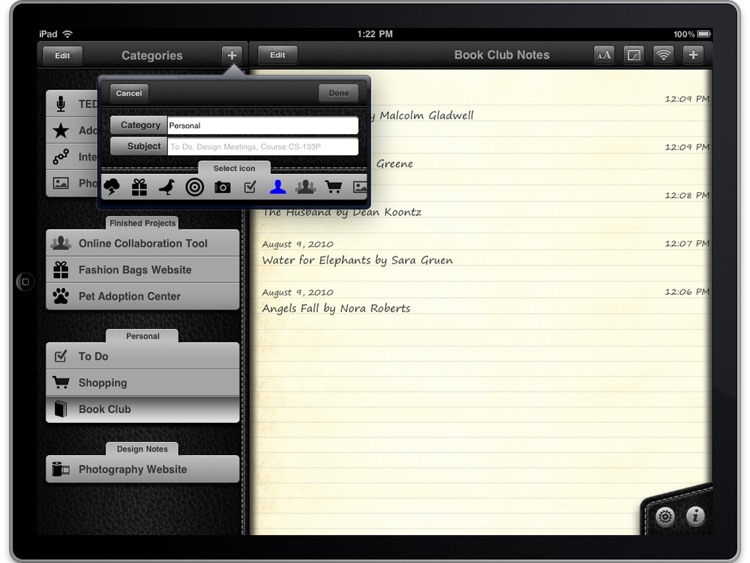Tap the Book Club Notes title

[x=502, y=55]
